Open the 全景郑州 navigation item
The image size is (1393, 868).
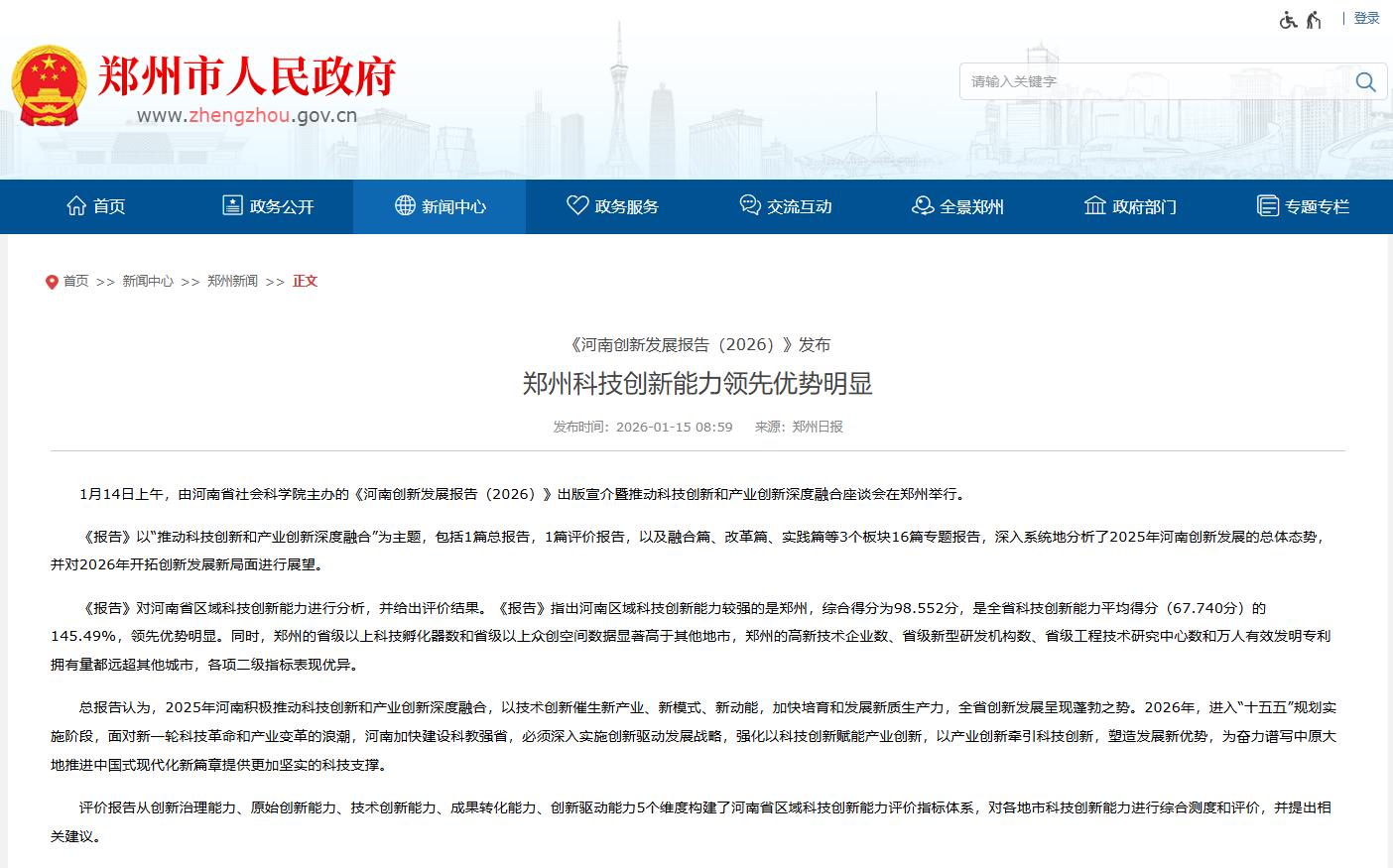click(957, 206)
